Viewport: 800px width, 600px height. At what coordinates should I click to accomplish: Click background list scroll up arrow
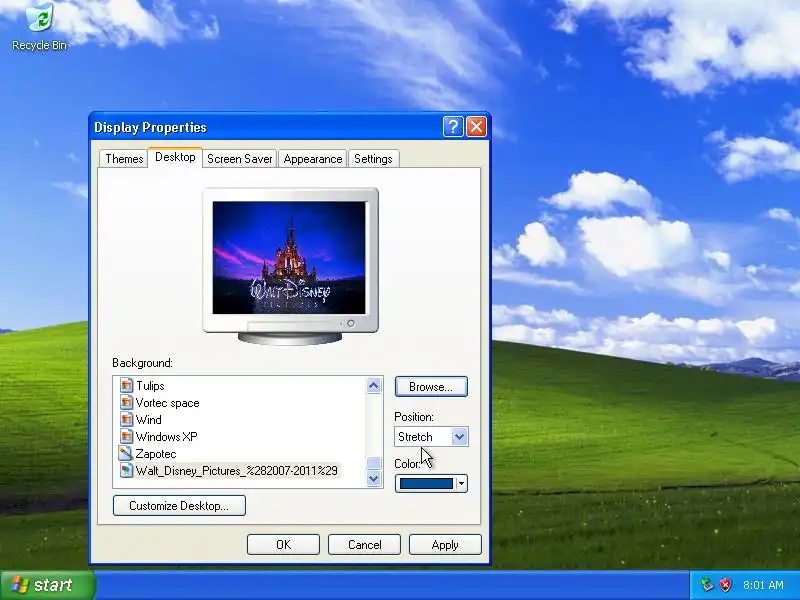pyautogui.click(x=374, y=386)
